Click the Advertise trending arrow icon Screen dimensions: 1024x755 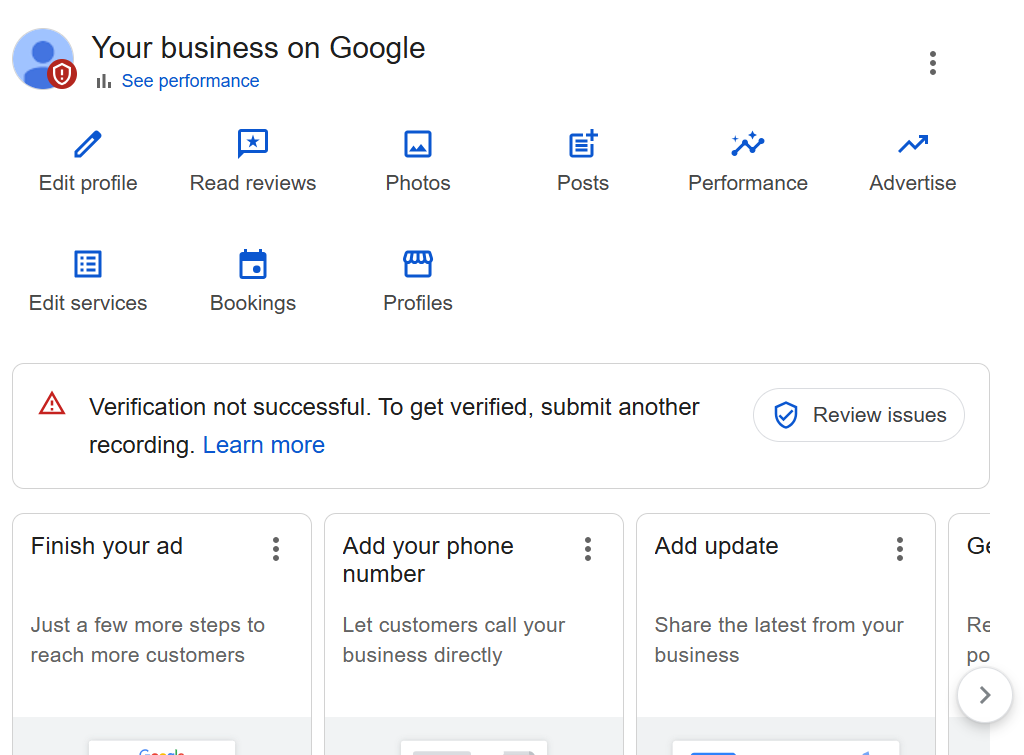[913, 144]
